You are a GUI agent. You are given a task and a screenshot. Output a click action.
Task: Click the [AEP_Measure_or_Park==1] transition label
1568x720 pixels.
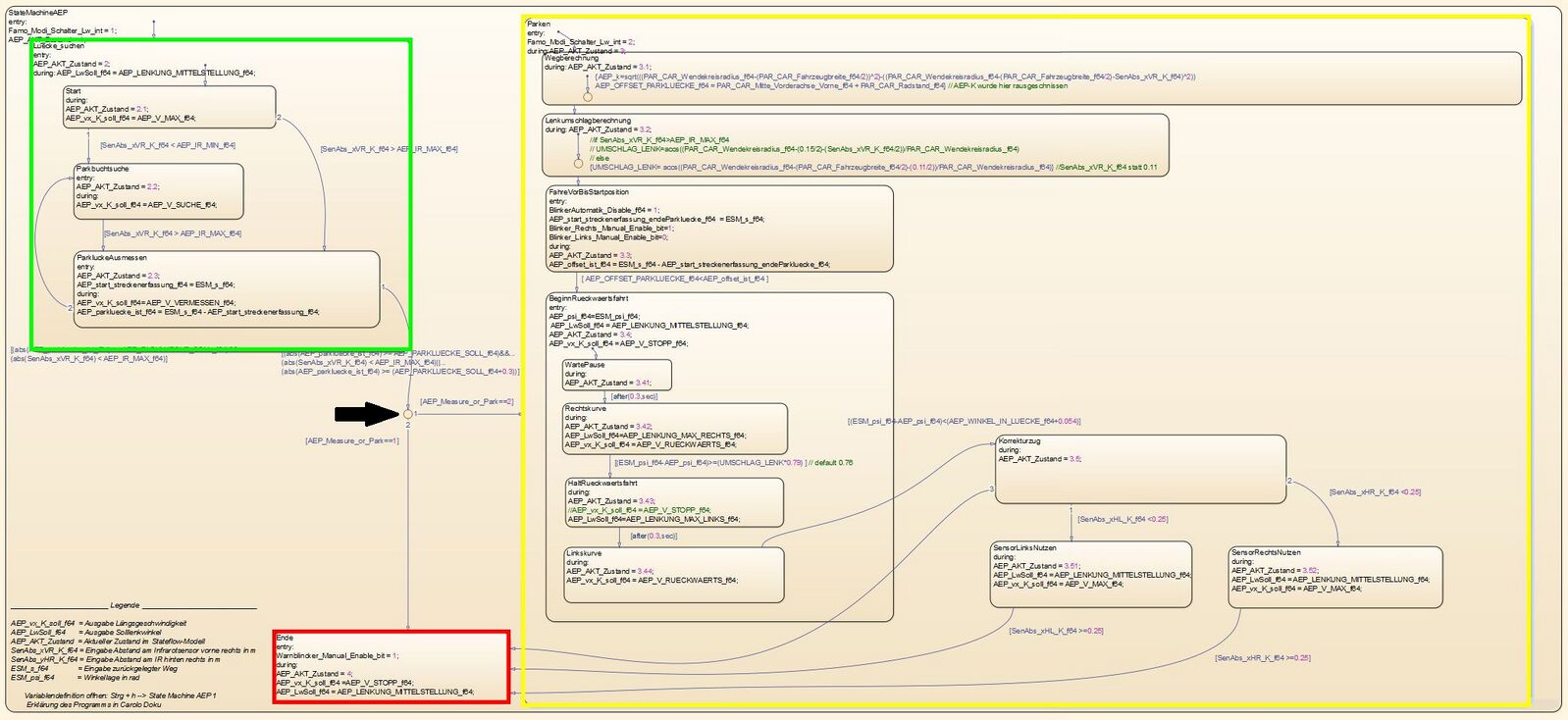coord(351,441)
